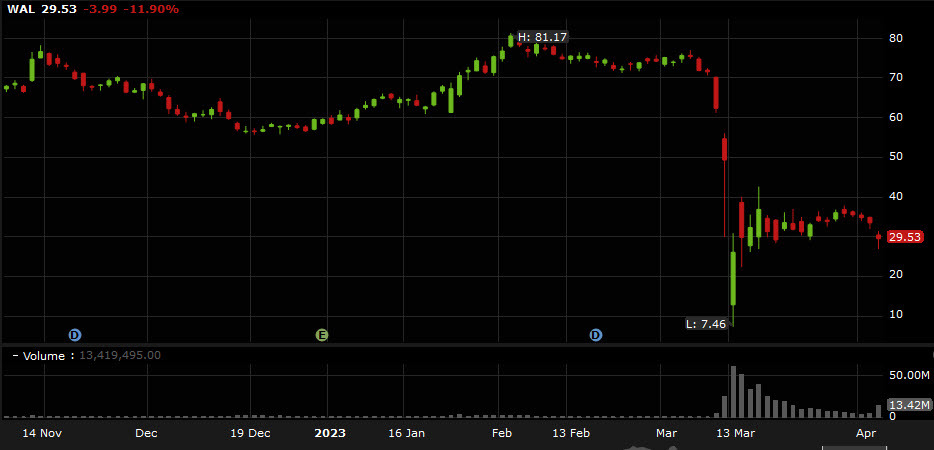
Task: Click the tall green candle at the 7.46 low
Action: [x=733, y=279]
